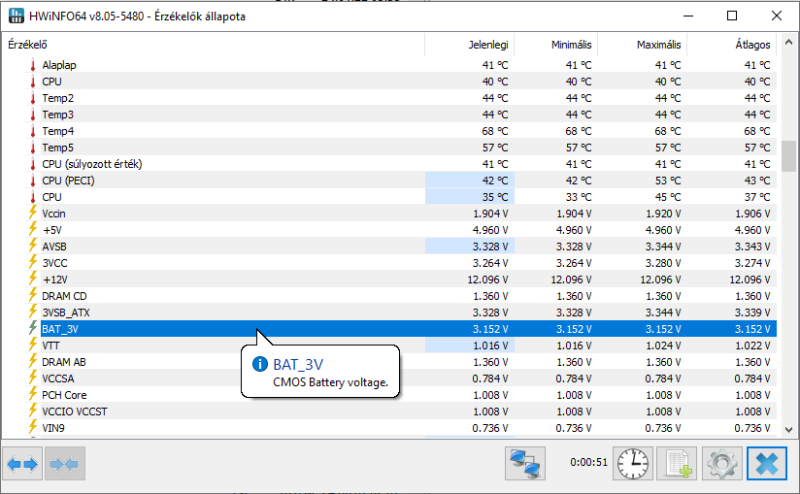Click the Érzékelő column header
Image resolution: width=800 pixels, height=494 pixels.
[x=213, y=45]
